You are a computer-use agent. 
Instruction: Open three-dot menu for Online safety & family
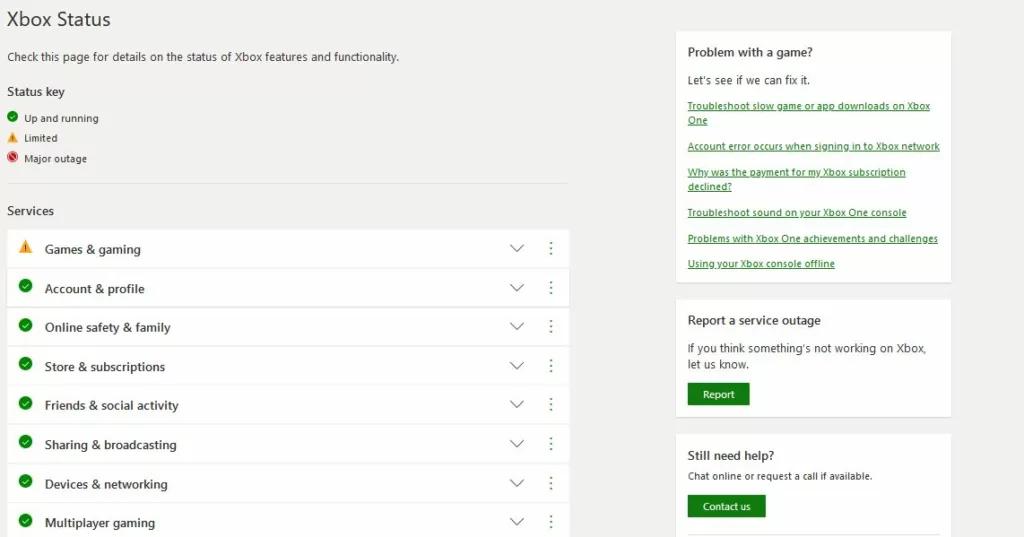(x=551, y=326)
